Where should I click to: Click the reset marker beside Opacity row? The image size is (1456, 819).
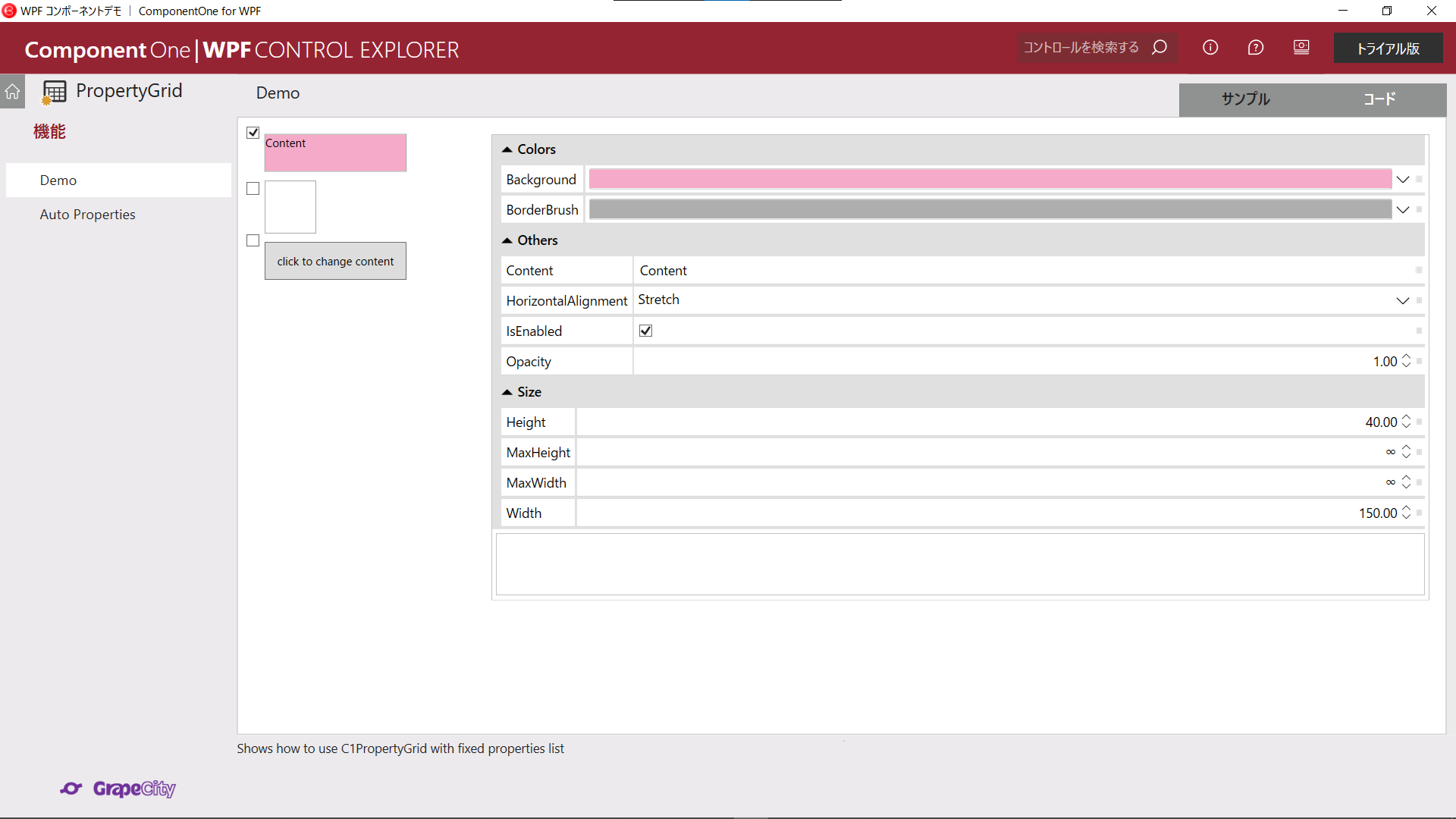[1419, 362]
